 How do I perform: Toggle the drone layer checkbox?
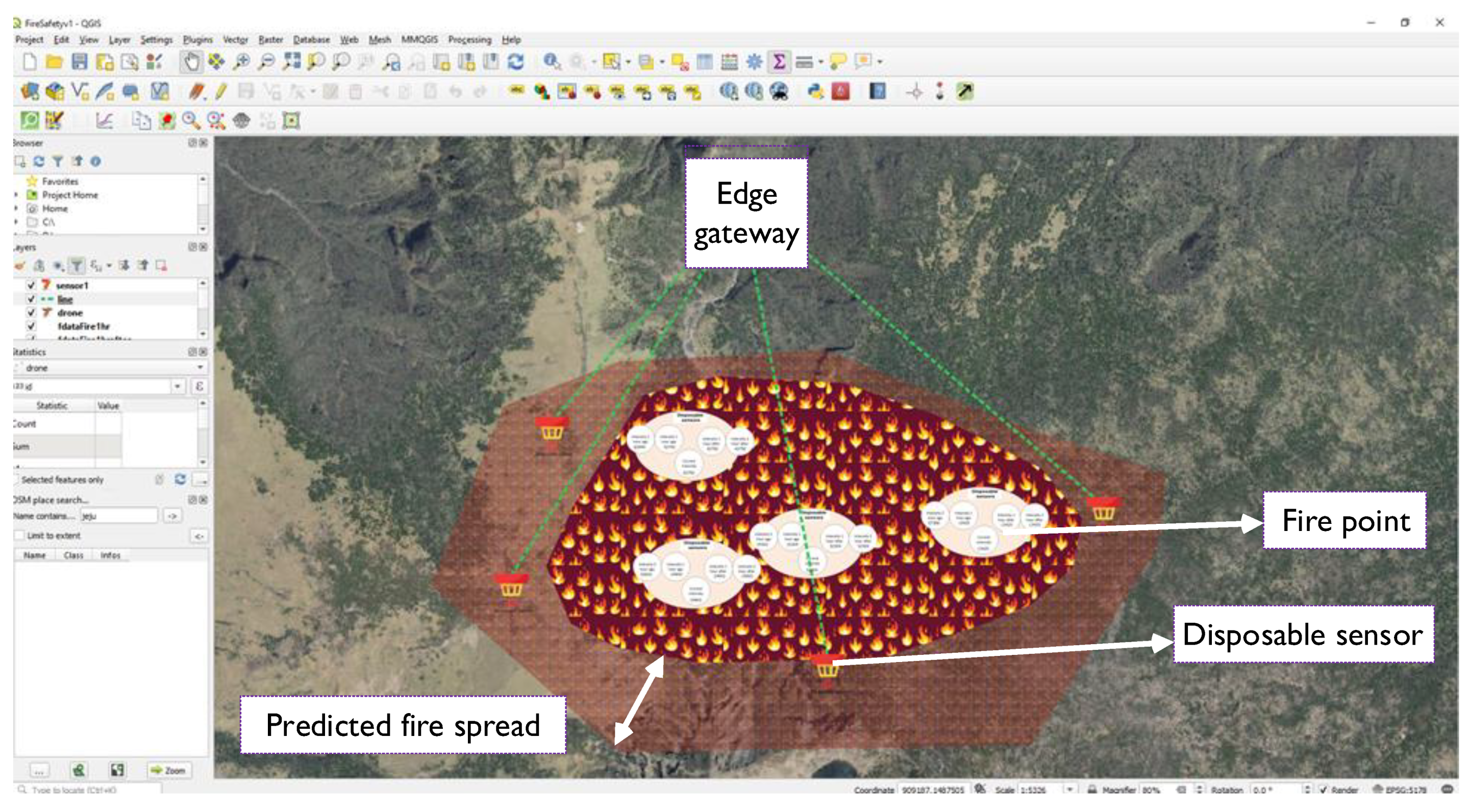[x=31, y=313]
